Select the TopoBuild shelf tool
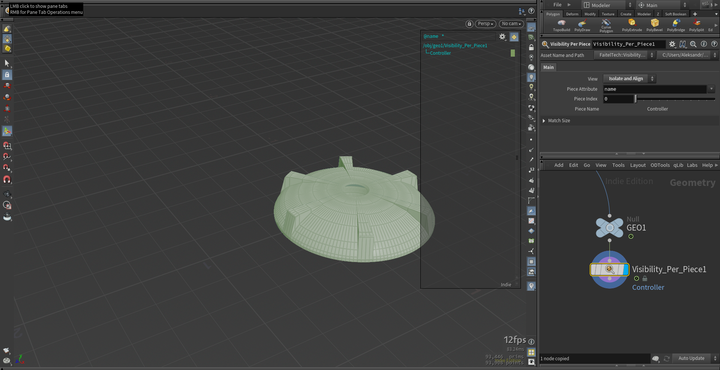Screen dimensions: 720x370 [x=561, y=25]
